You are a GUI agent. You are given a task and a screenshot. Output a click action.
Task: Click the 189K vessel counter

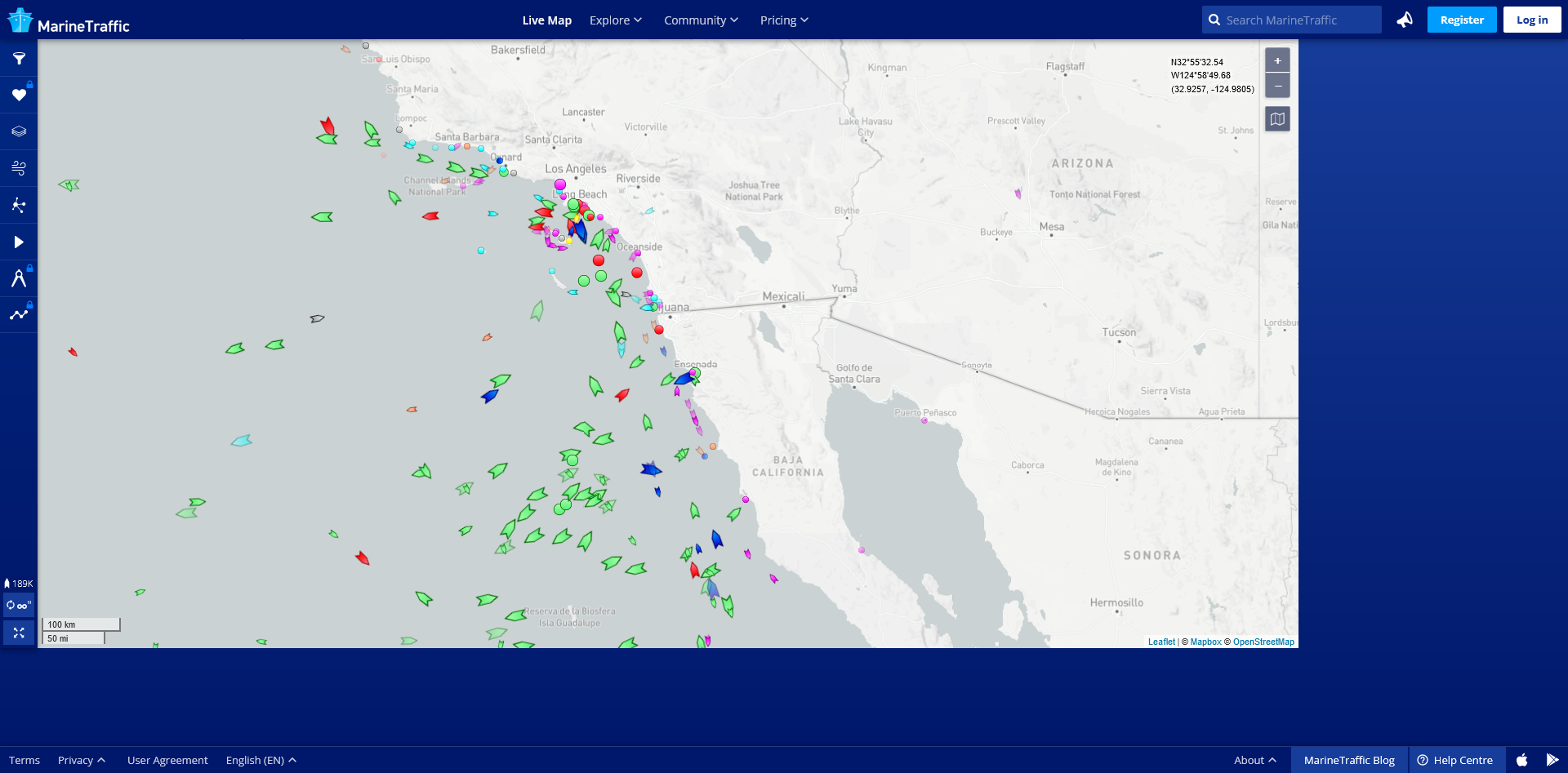point(19,584)
